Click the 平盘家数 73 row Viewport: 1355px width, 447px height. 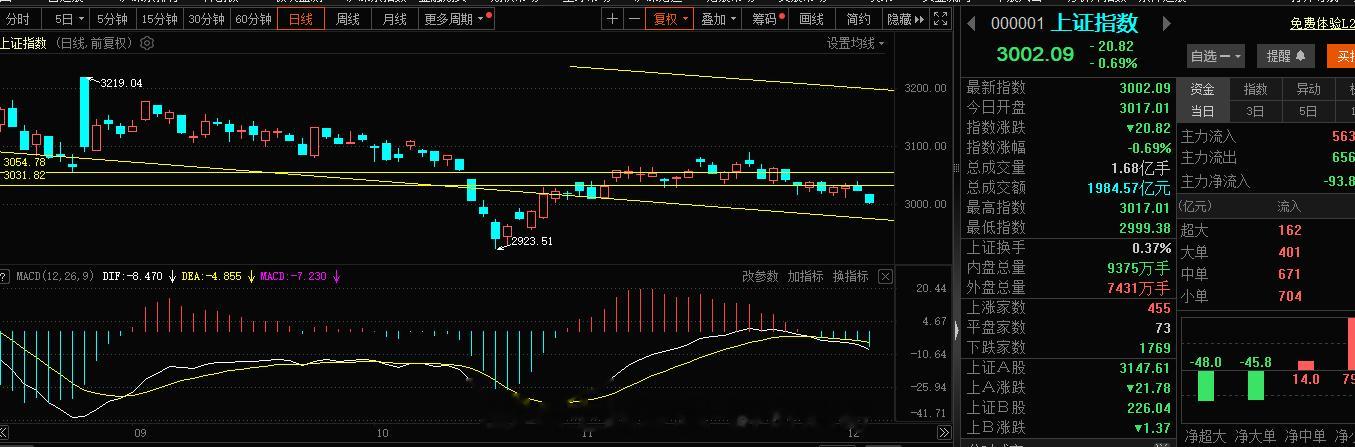click(1067, 328)
